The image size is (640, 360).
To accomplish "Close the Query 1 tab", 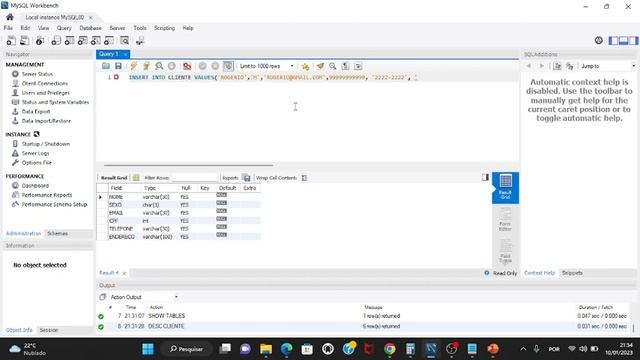I will [125, 54].
